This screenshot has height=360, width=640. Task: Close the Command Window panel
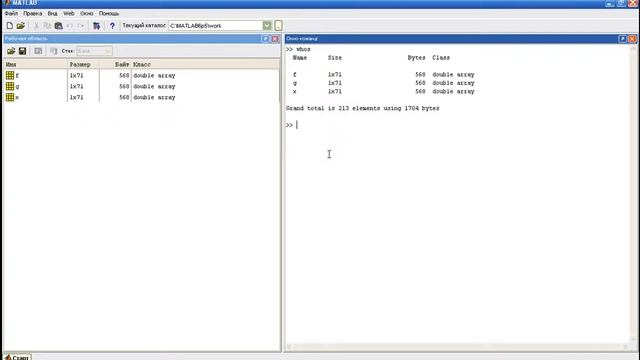coord(632,39)
